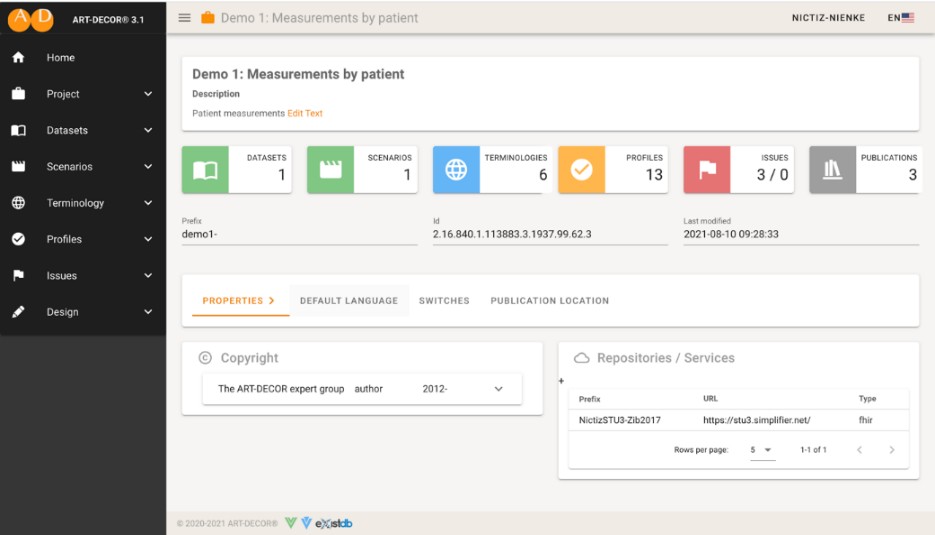
Task: Select the Default Language tab
Action: pos(349,301)
